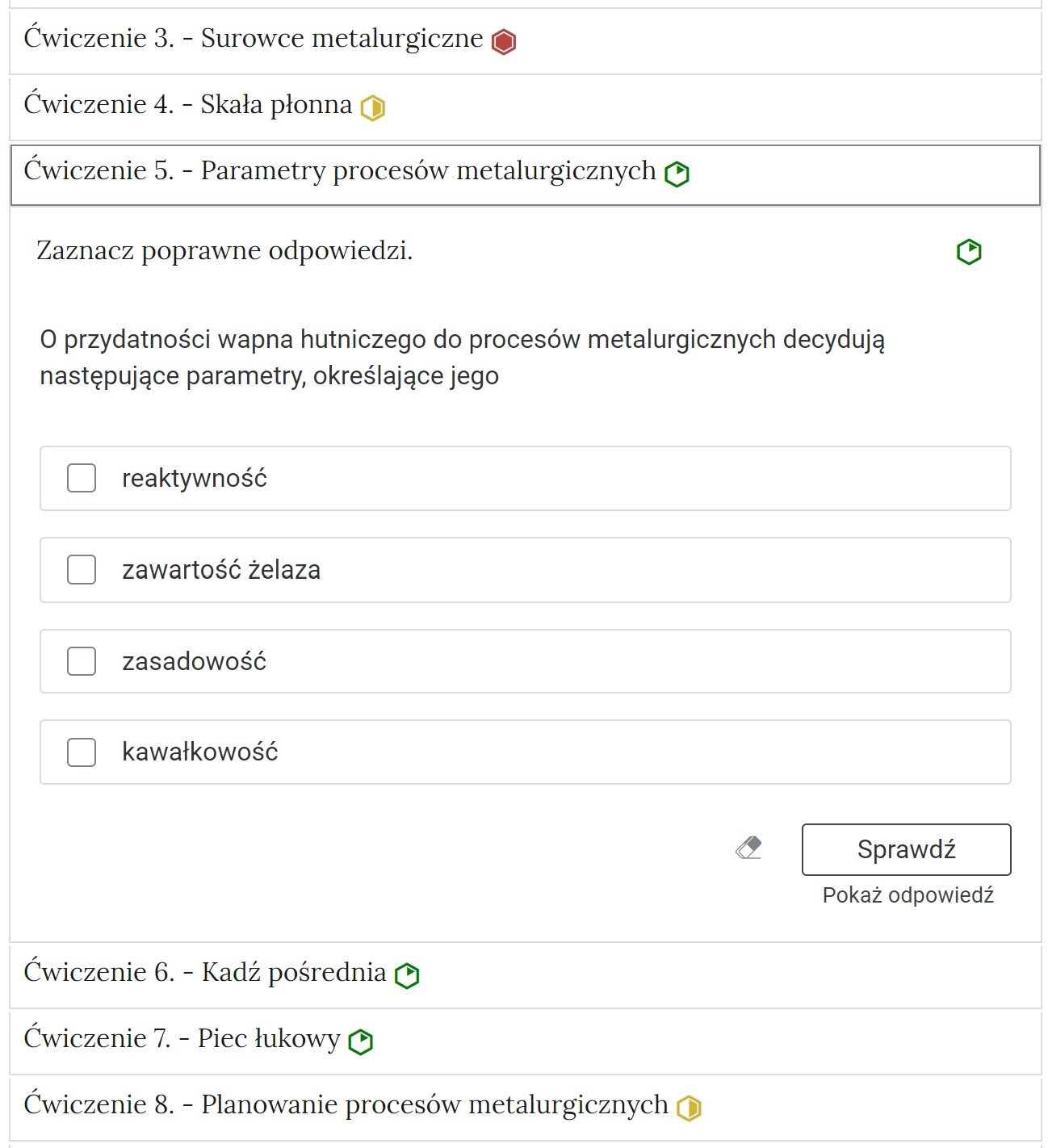Image resolution: width=1048 pixels, height=1148 pixels.
Task: Click the yellow hexagon icon beside Skała płonna
Action: [x=371, y=106]
